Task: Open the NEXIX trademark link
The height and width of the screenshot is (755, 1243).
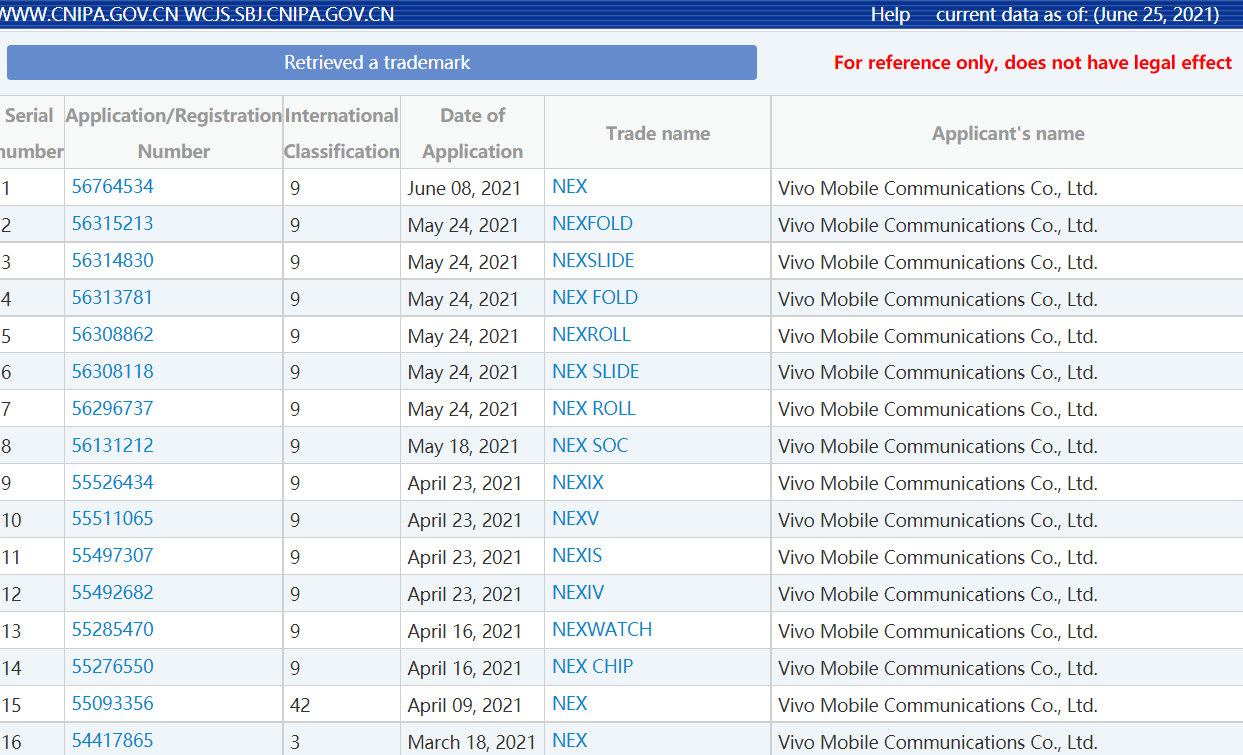Action: pyautogui.click(x=578, y=483)
